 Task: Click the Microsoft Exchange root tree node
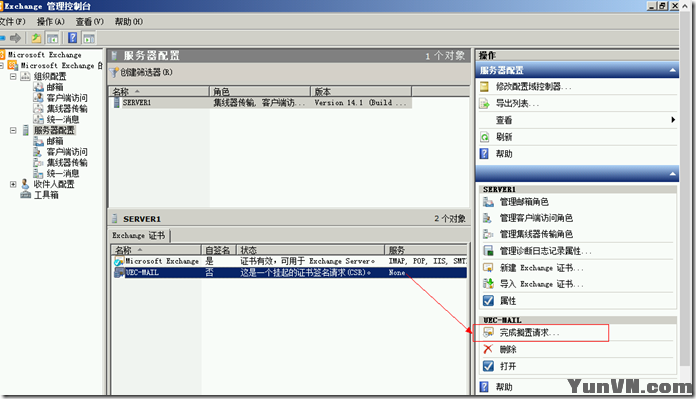point(44,55)
